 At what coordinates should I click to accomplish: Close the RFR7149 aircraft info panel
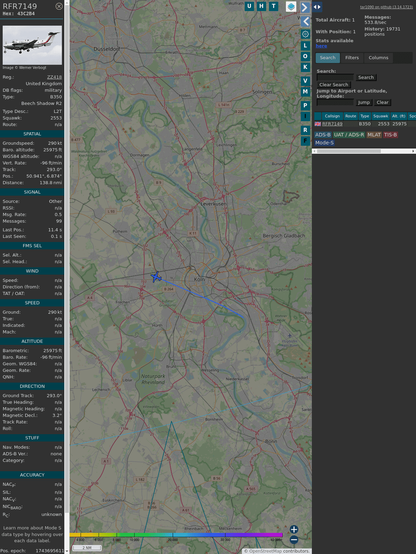(x=59, y=6)
